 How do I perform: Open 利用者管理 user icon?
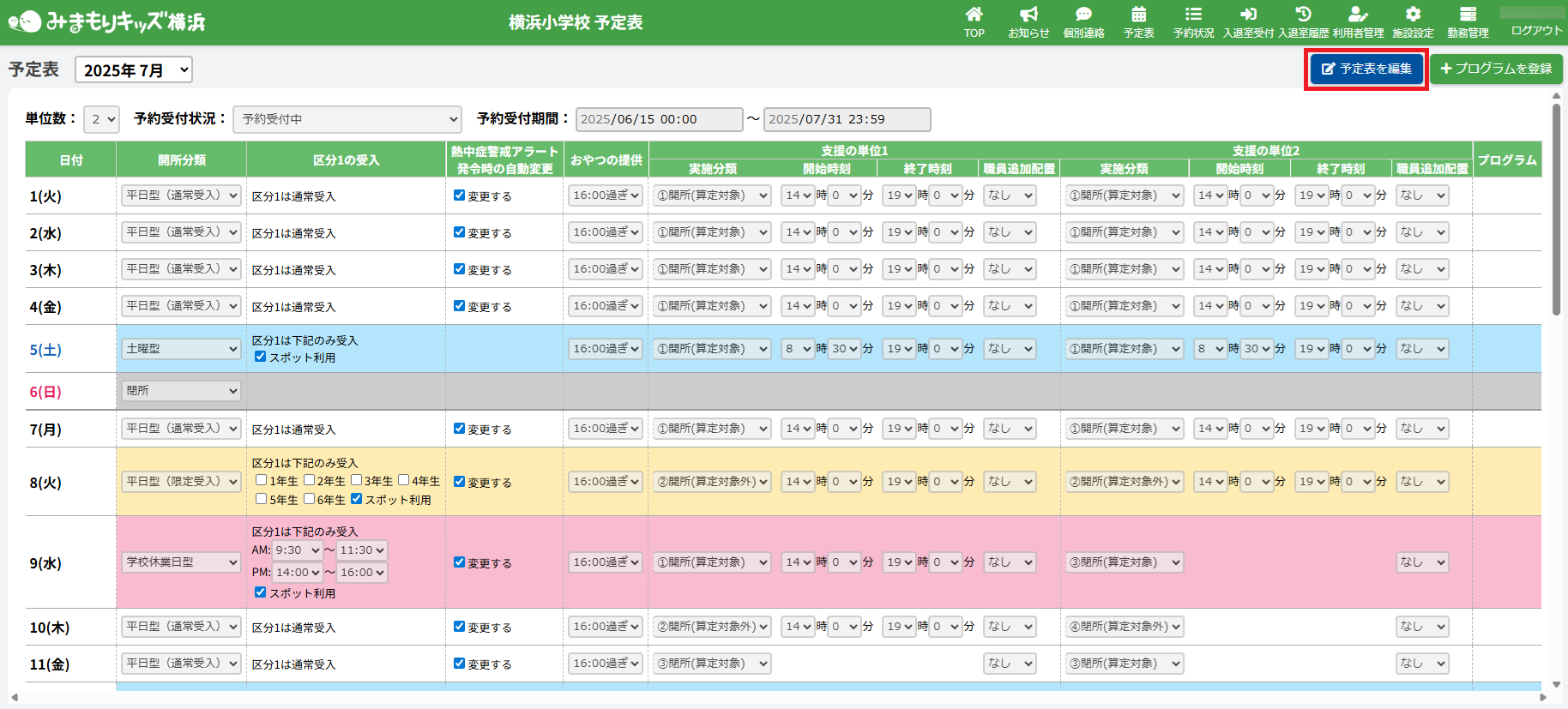tap(1358, 15)
